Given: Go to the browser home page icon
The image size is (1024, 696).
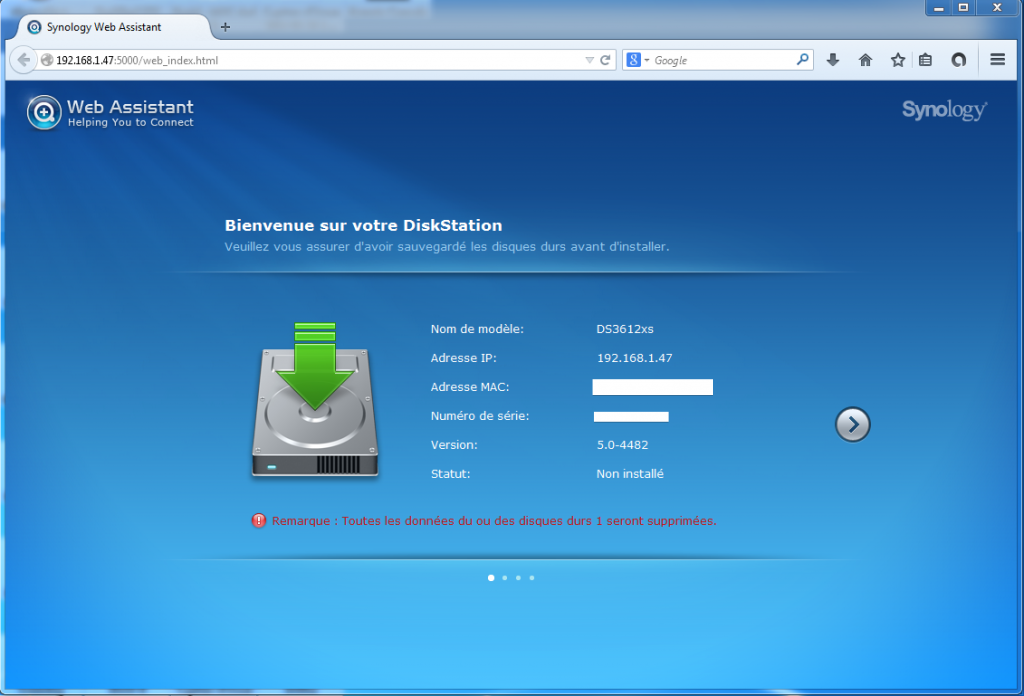Looking at the screenshot, I should pos(865,60).
